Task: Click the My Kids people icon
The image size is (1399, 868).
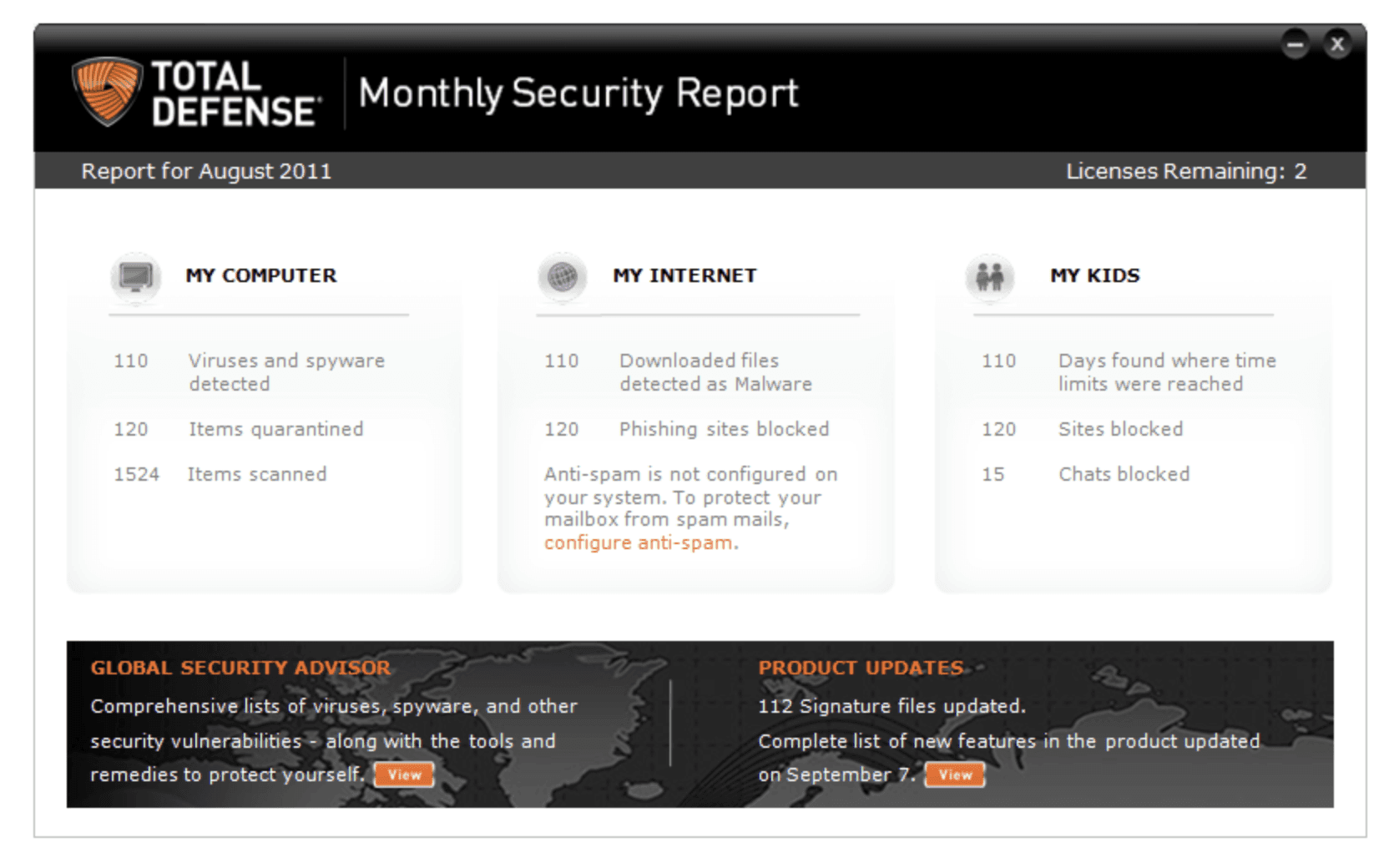Action: pos(990,276)
